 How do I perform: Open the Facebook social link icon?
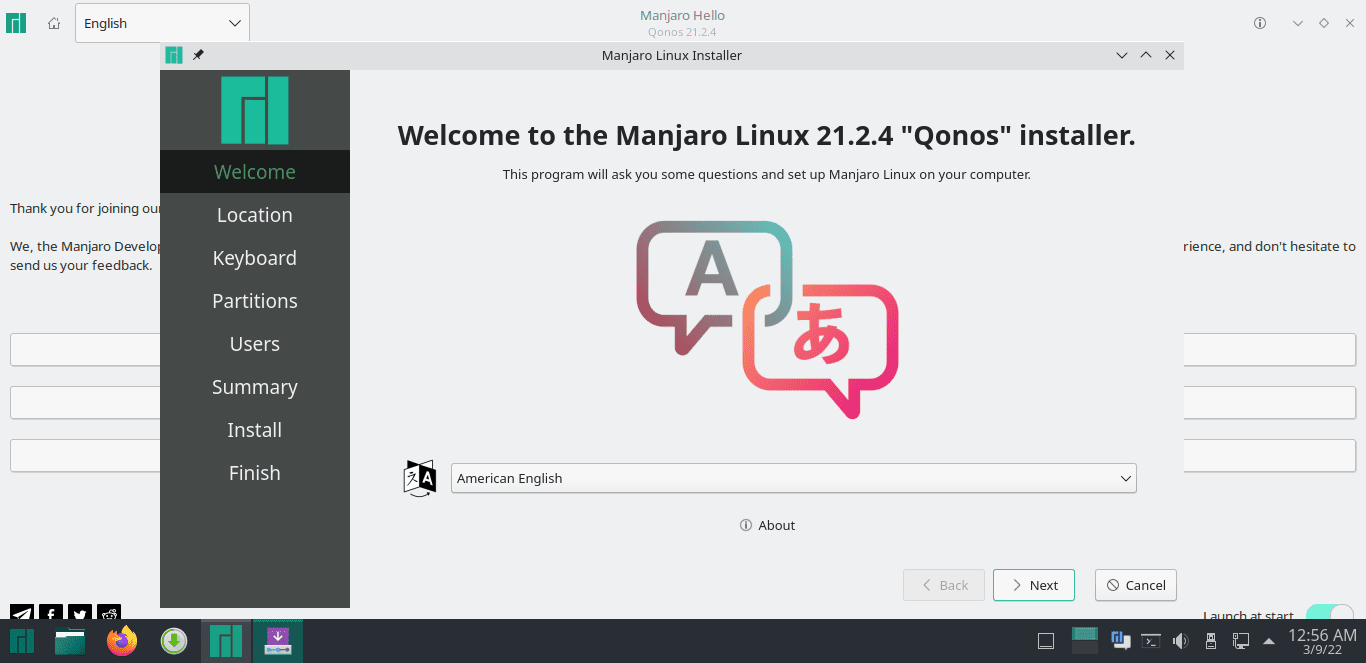point(51,614)
